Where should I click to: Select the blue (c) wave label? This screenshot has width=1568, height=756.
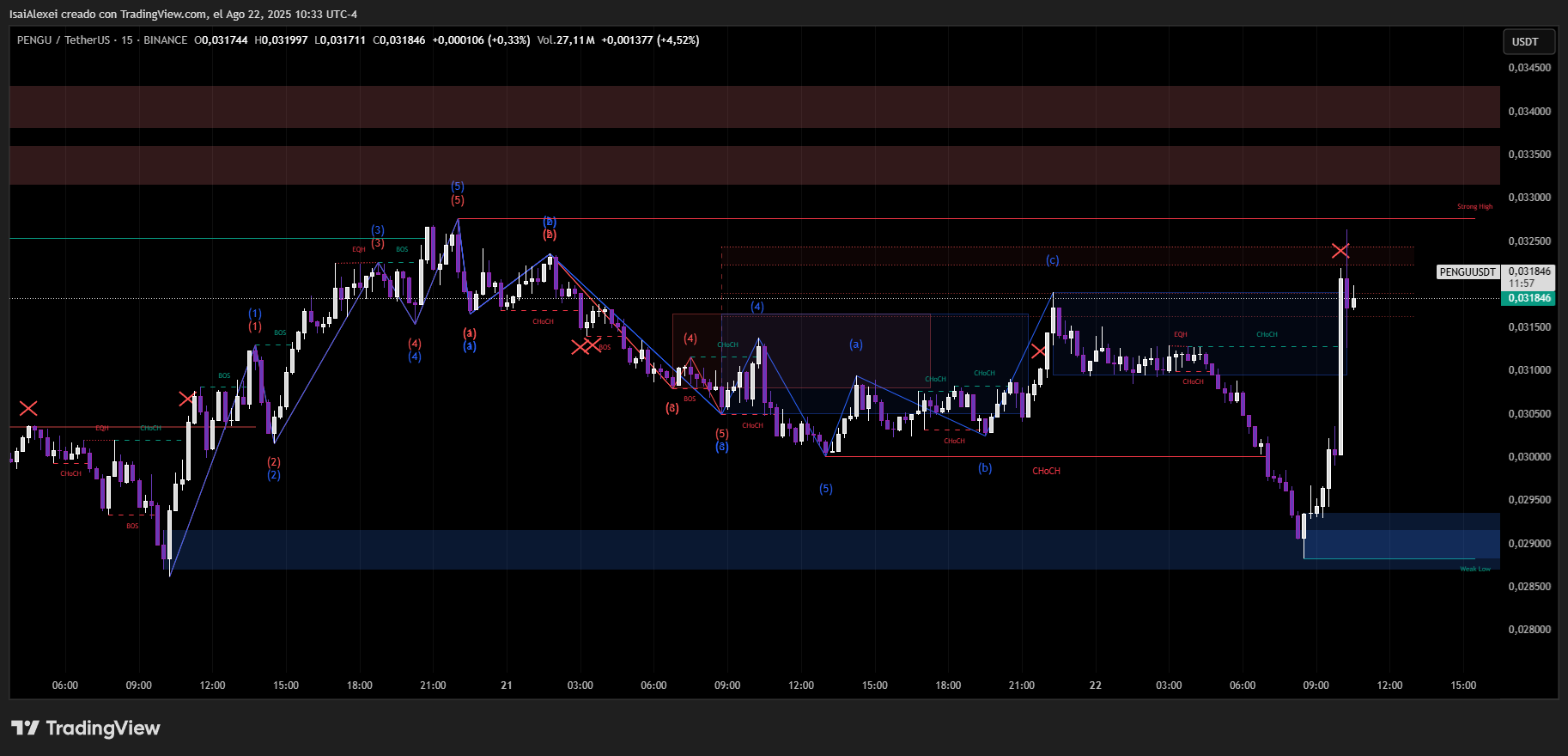(x=1052, y=260)
